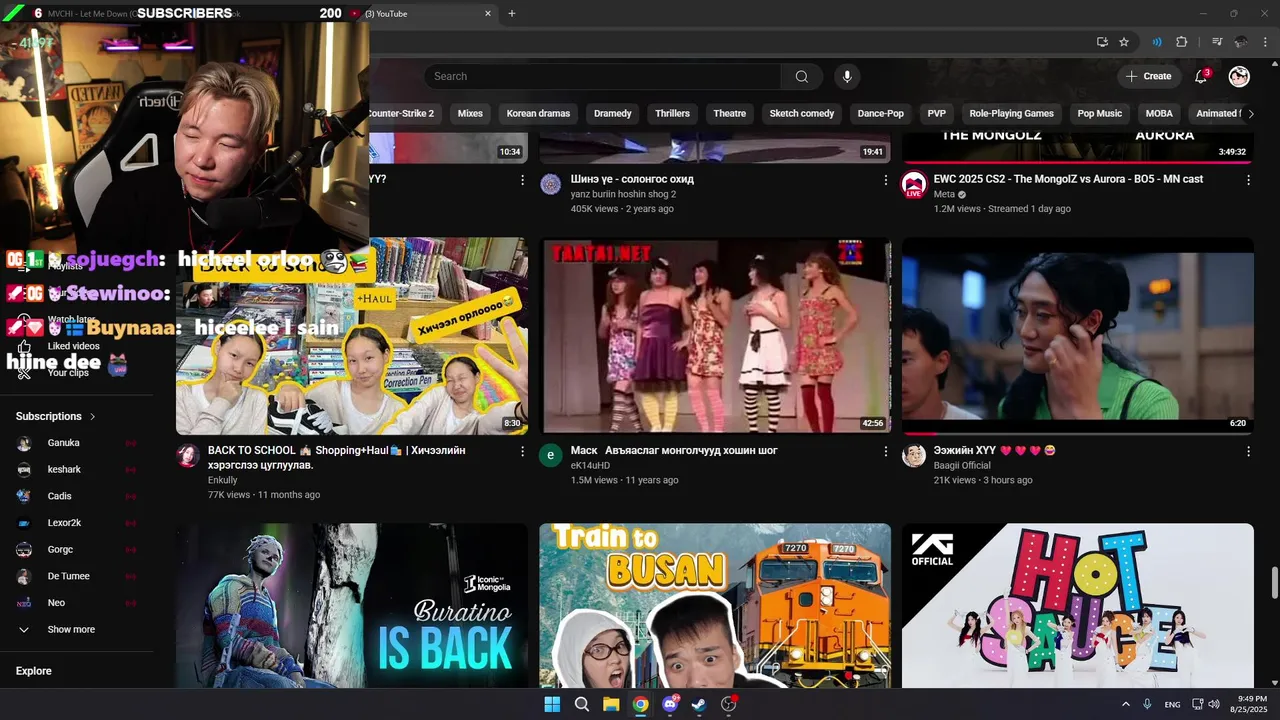The height and width of the screenshot is (720, 1280).
Task: Click the taskbar microphone indicator
Action: [1147, 704]
